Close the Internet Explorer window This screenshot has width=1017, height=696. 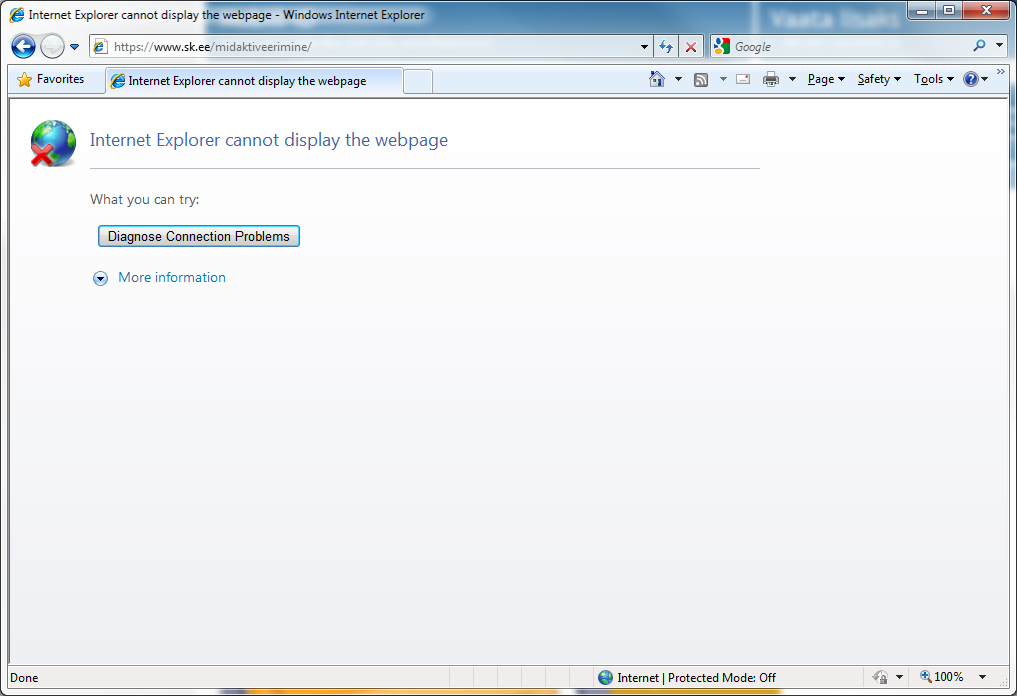coord(986,10)
